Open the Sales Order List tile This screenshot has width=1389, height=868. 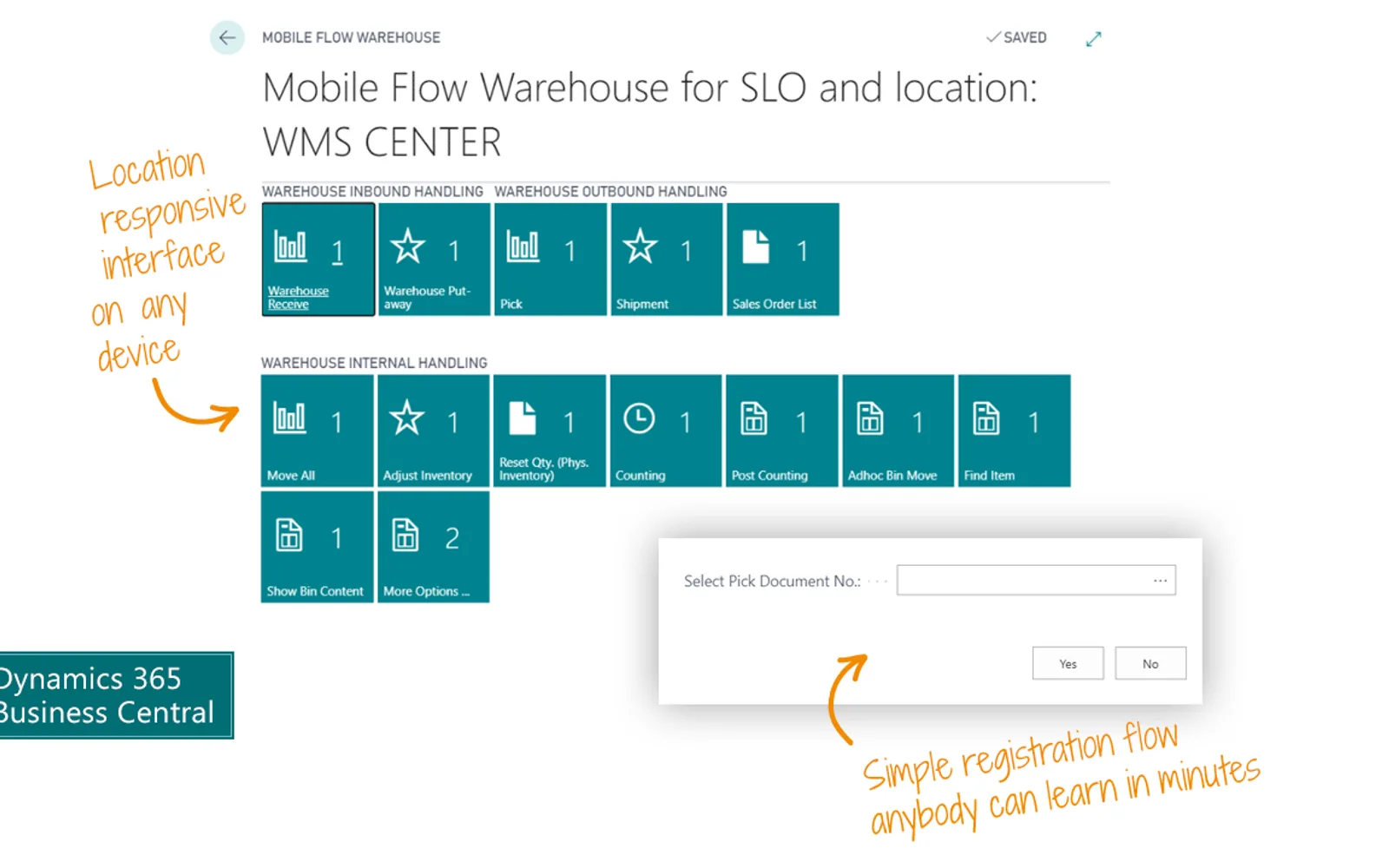pyautogui.click(x=783, y=260)
